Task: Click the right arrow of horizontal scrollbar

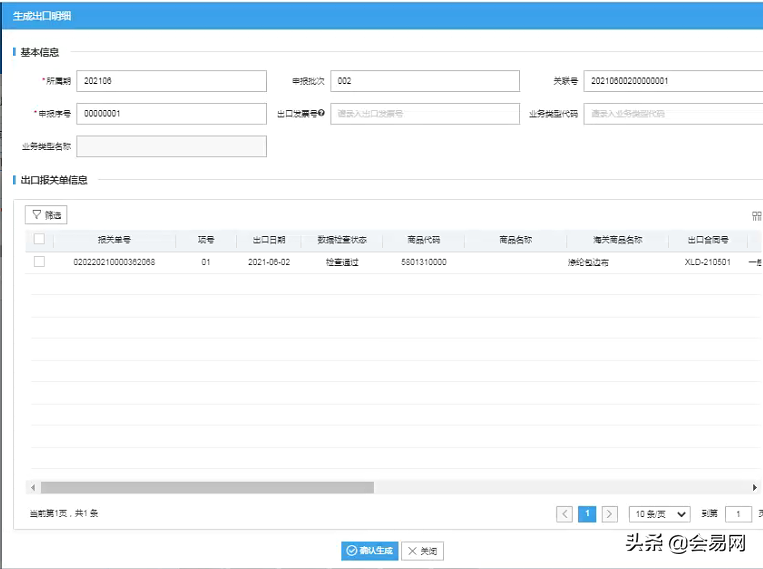Action: [x=758, y=487]
